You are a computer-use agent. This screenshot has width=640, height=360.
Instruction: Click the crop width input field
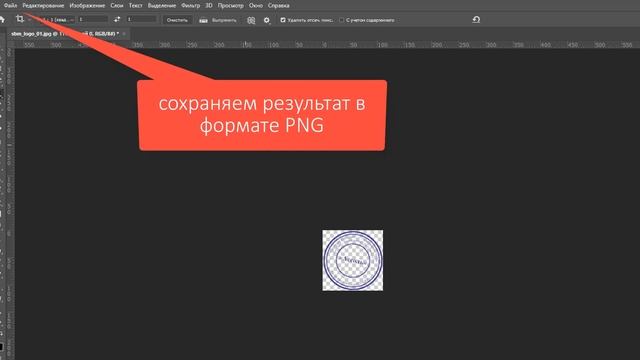click(x=93, y=20)
